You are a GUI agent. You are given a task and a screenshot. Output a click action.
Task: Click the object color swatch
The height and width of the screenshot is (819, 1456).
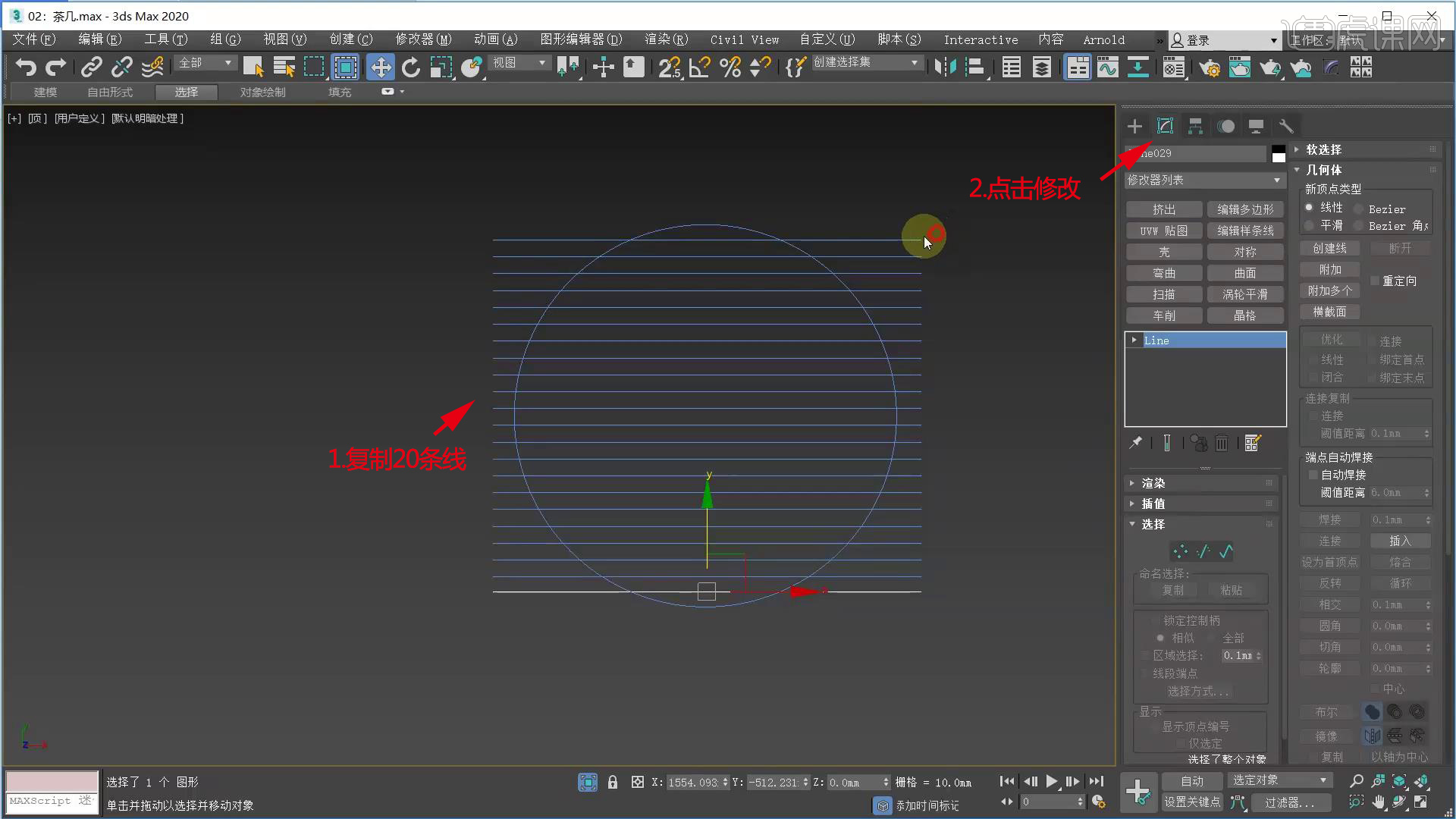(x=1279, y=154)
